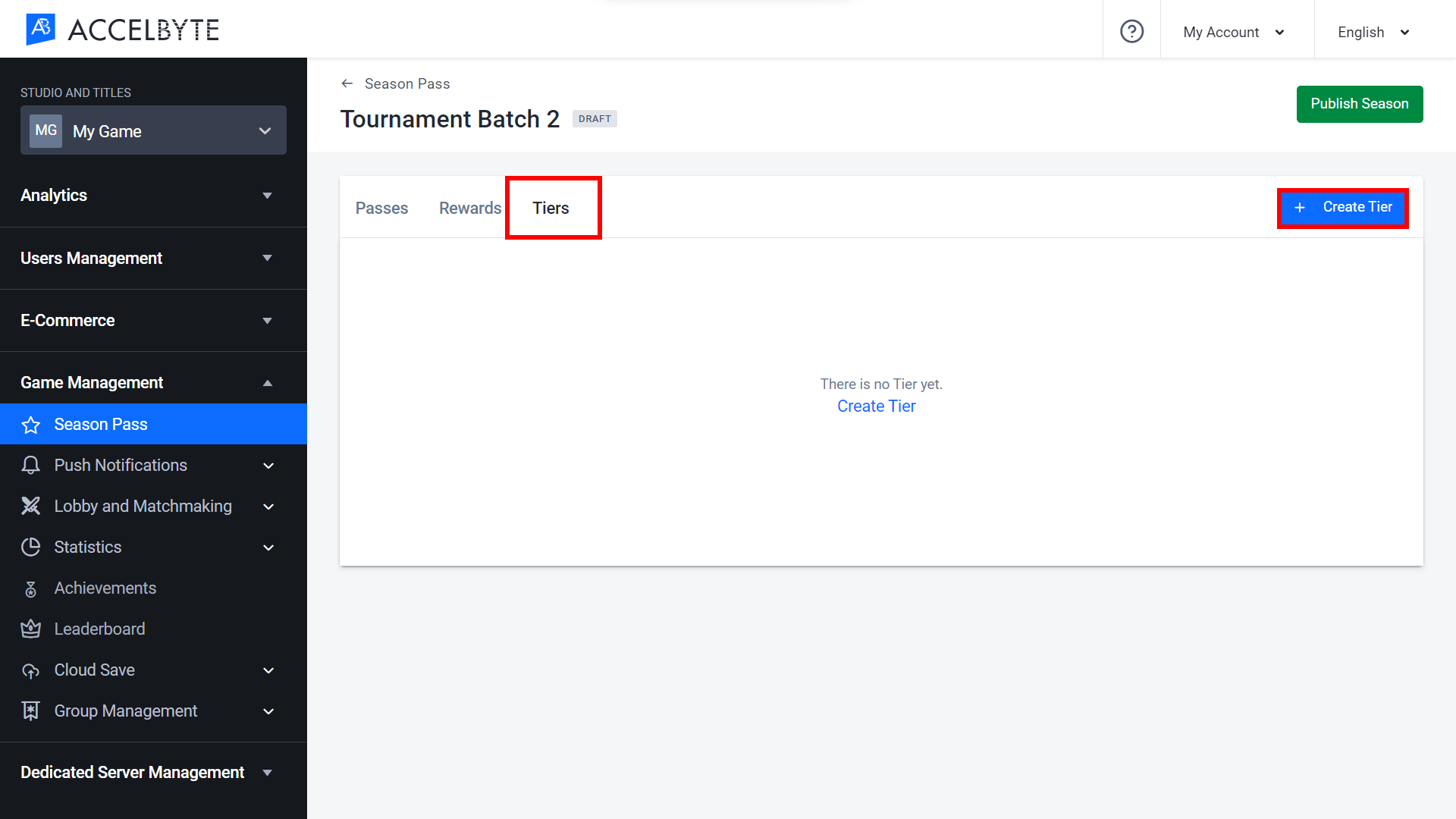Image resolution: width=1456 pixels, height=819 pixels.
Task: Click the Achievements trophy icon
Action: (31, 588)
